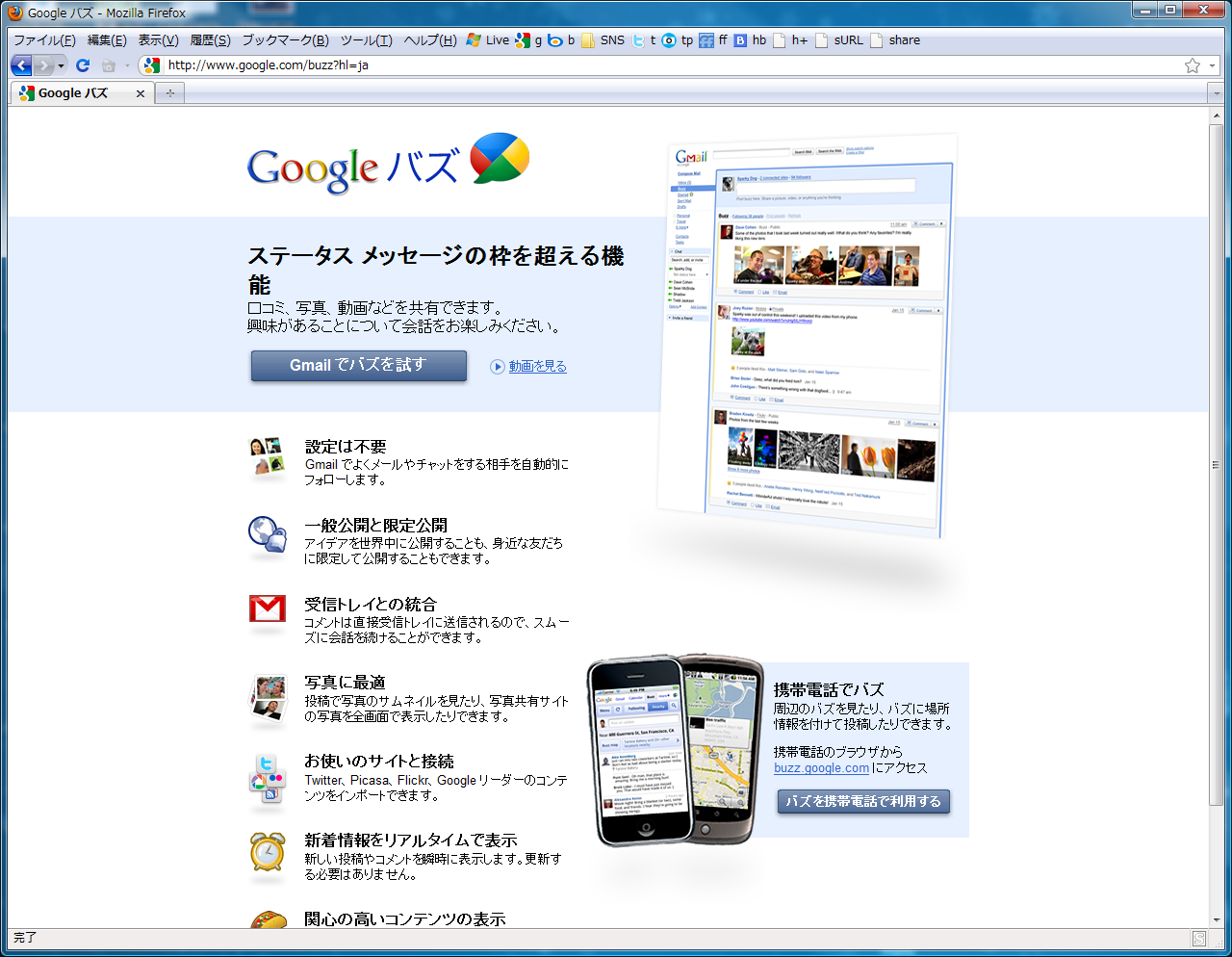Viewport: 1232px width, 957px height.
Task: Open the 履歴 menu
Action: (210, 40)
